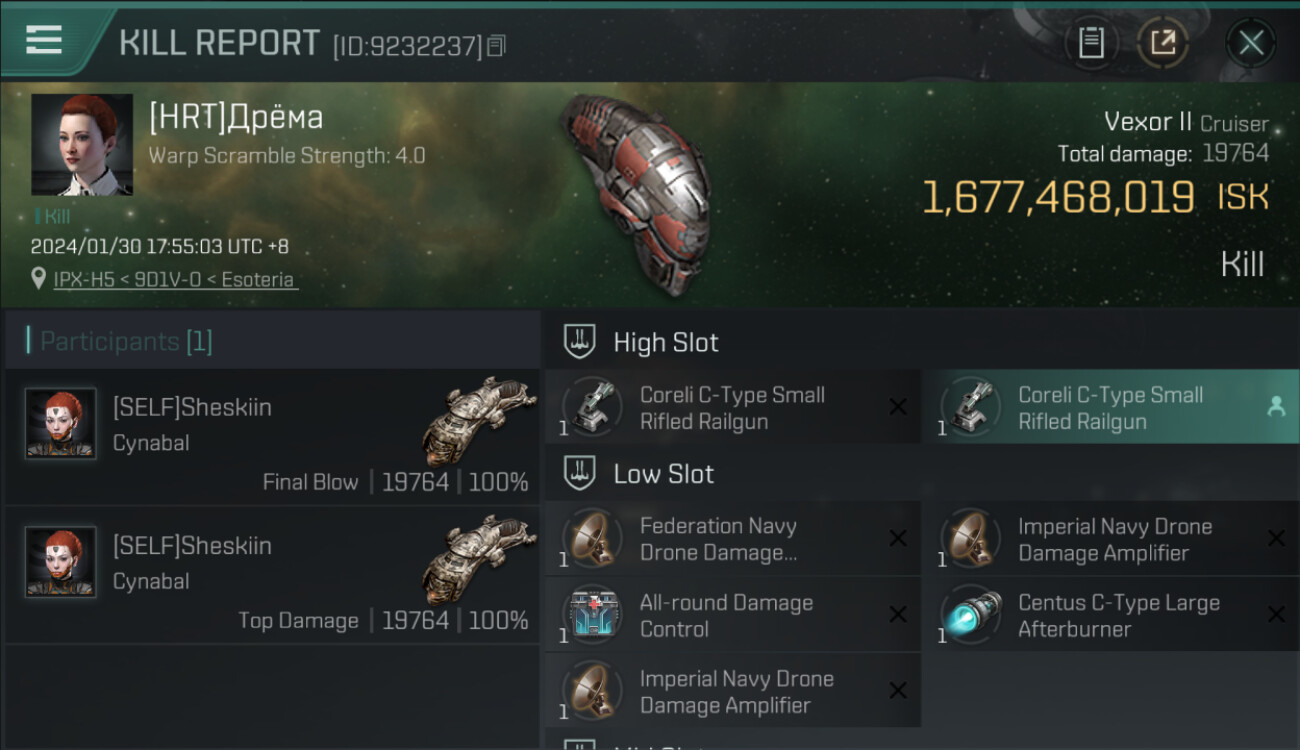Select first Coreli C-Type Small Rifled Railgun
This screenshot has width=1300, height=750.
pyautogui.click(x=732, y=407)
